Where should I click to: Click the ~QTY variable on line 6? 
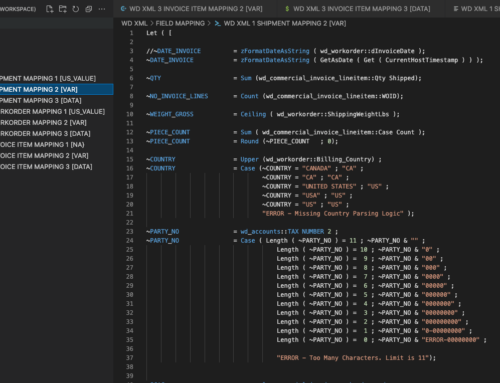tap(153, 78)
